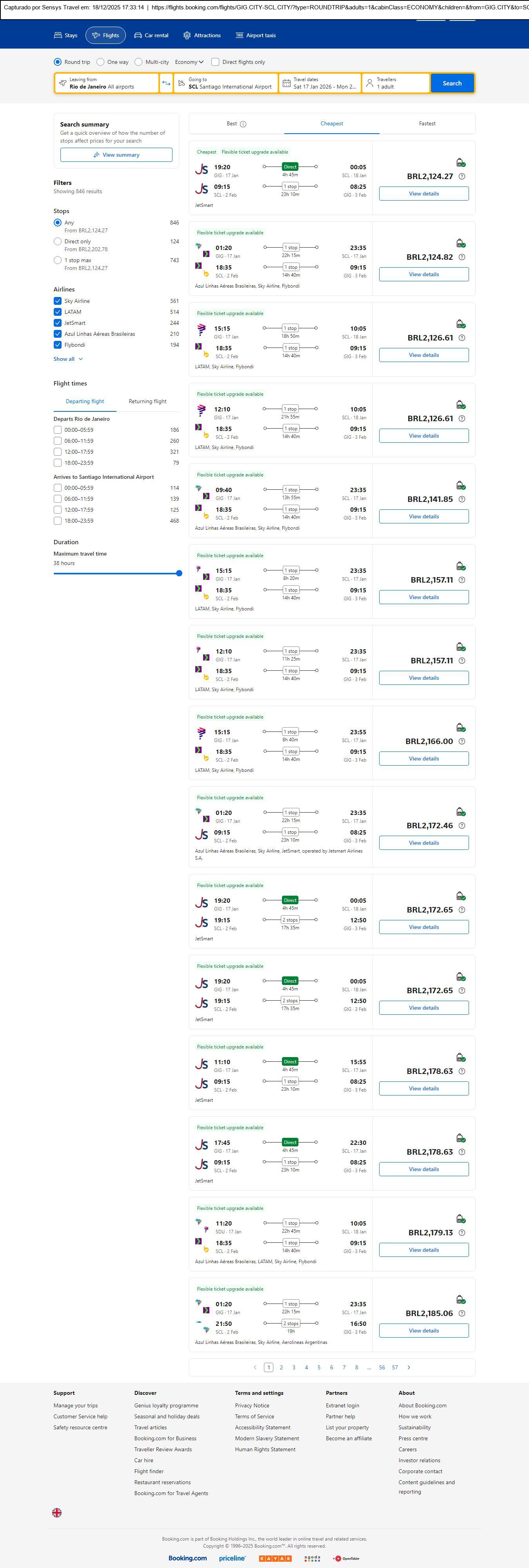Viewport: 529px width, 1568px height.
Task: Click the Leaving from Rio de Janeiro field
Action: (x=107, y=83)
